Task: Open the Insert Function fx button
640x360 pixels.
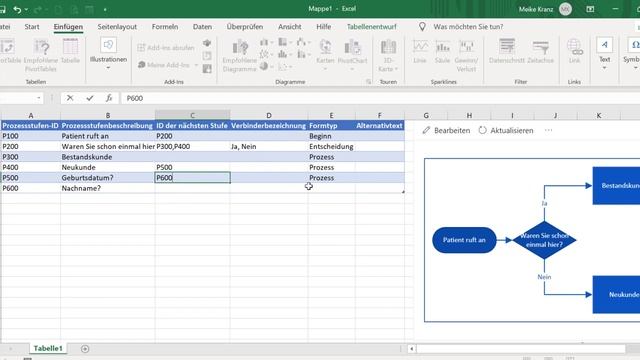Action: tap(109, 98)
